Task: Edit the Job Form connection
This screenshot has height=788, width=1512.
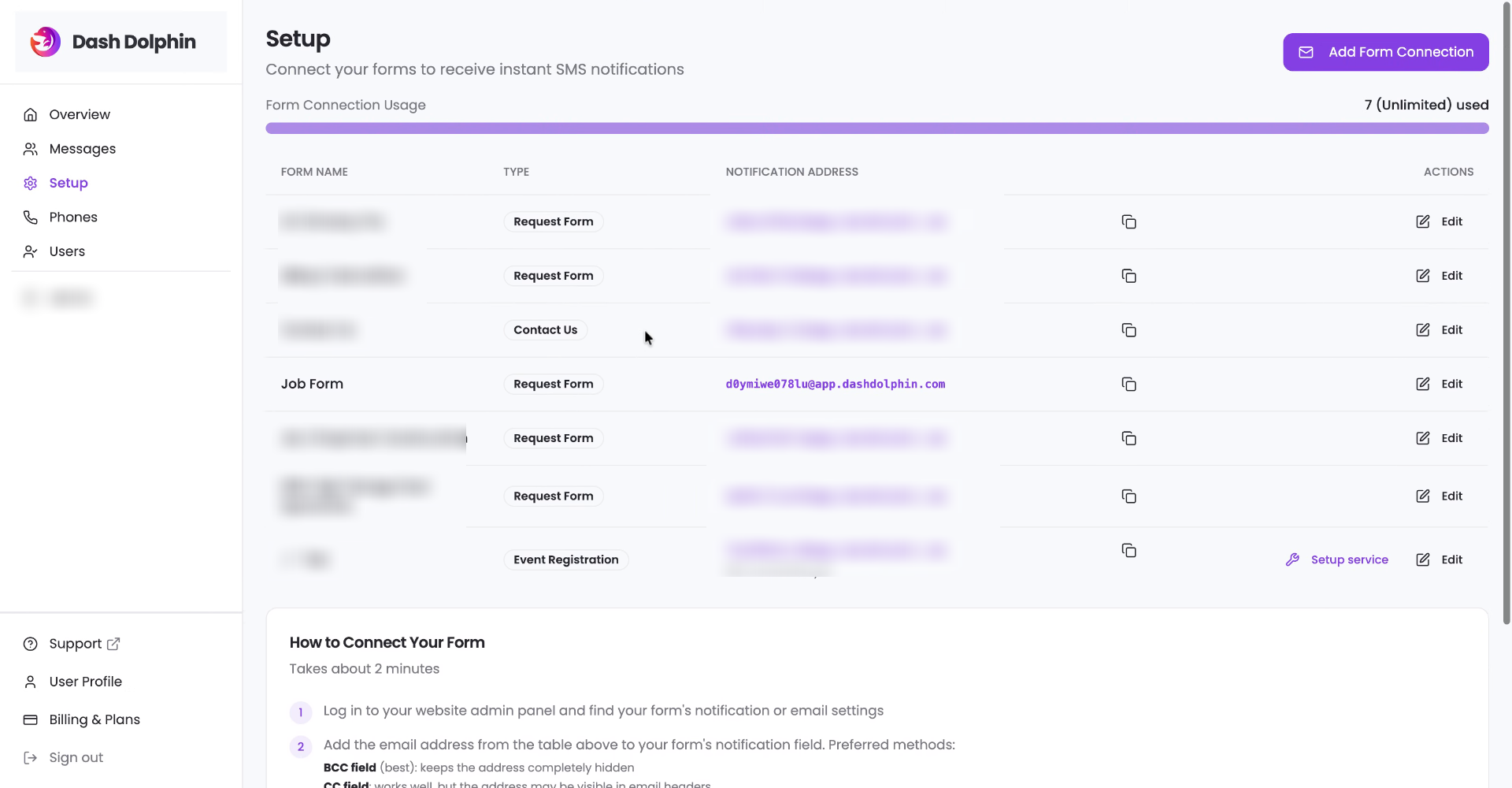Action: [1439, 384]
